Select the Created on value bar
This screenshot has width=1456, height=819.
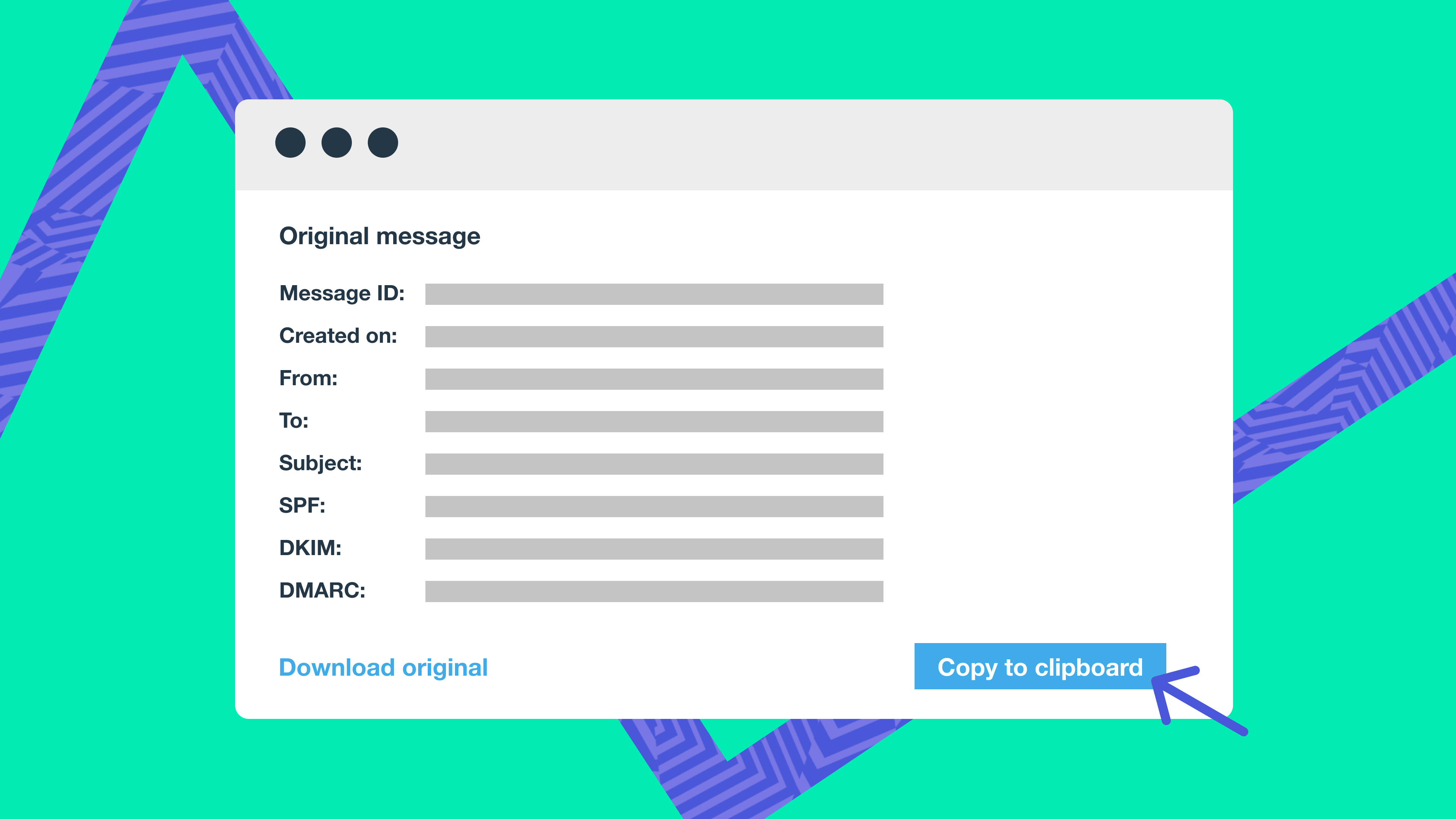(x=654, y=337)
